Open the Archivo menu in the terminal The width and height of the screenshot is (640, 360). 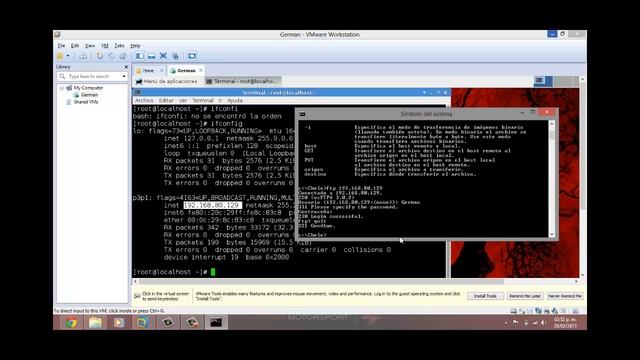tap(144, 100)
